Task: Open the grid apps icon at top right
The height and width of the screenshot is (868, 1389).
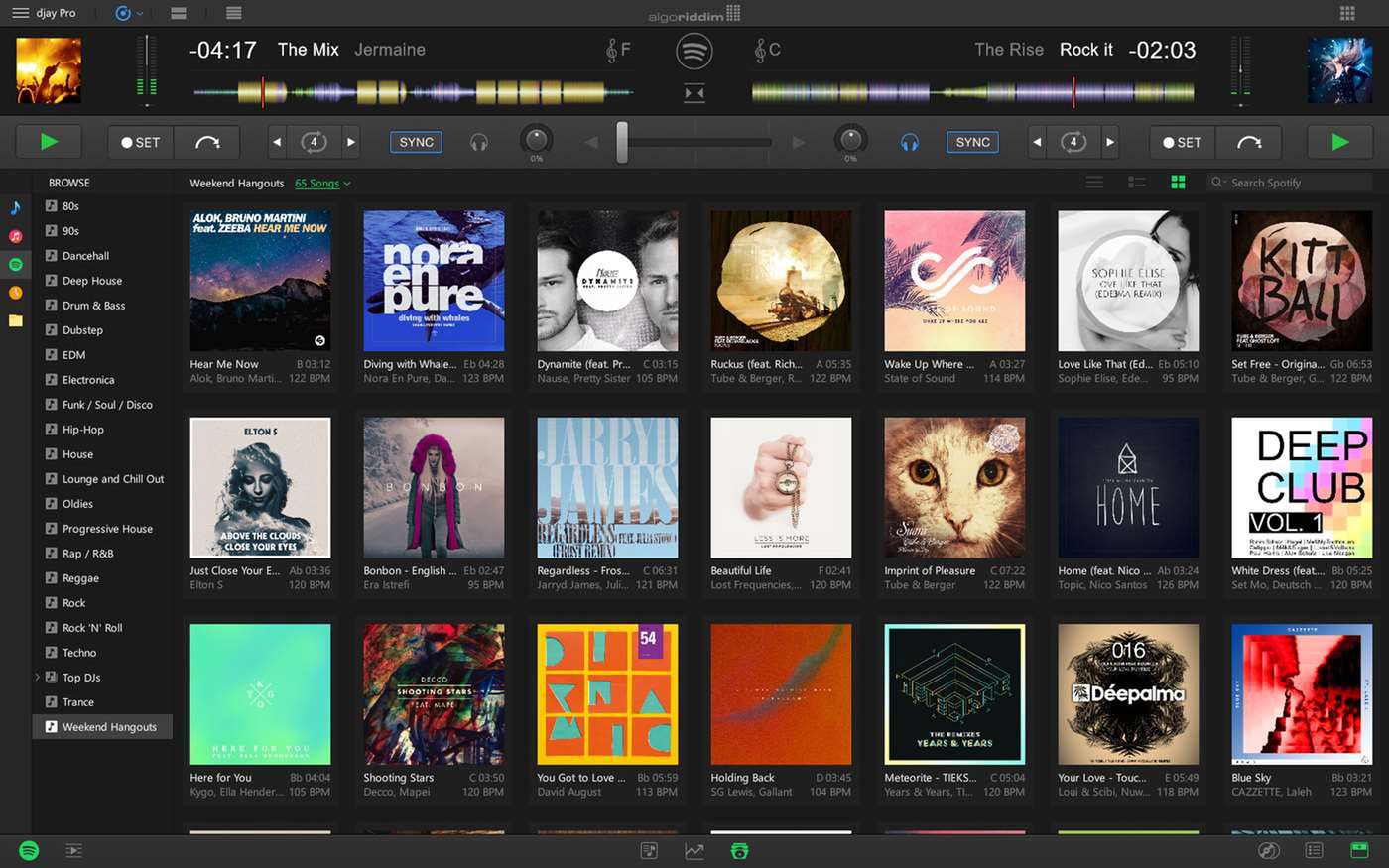Action: (x=1347, y=13)
